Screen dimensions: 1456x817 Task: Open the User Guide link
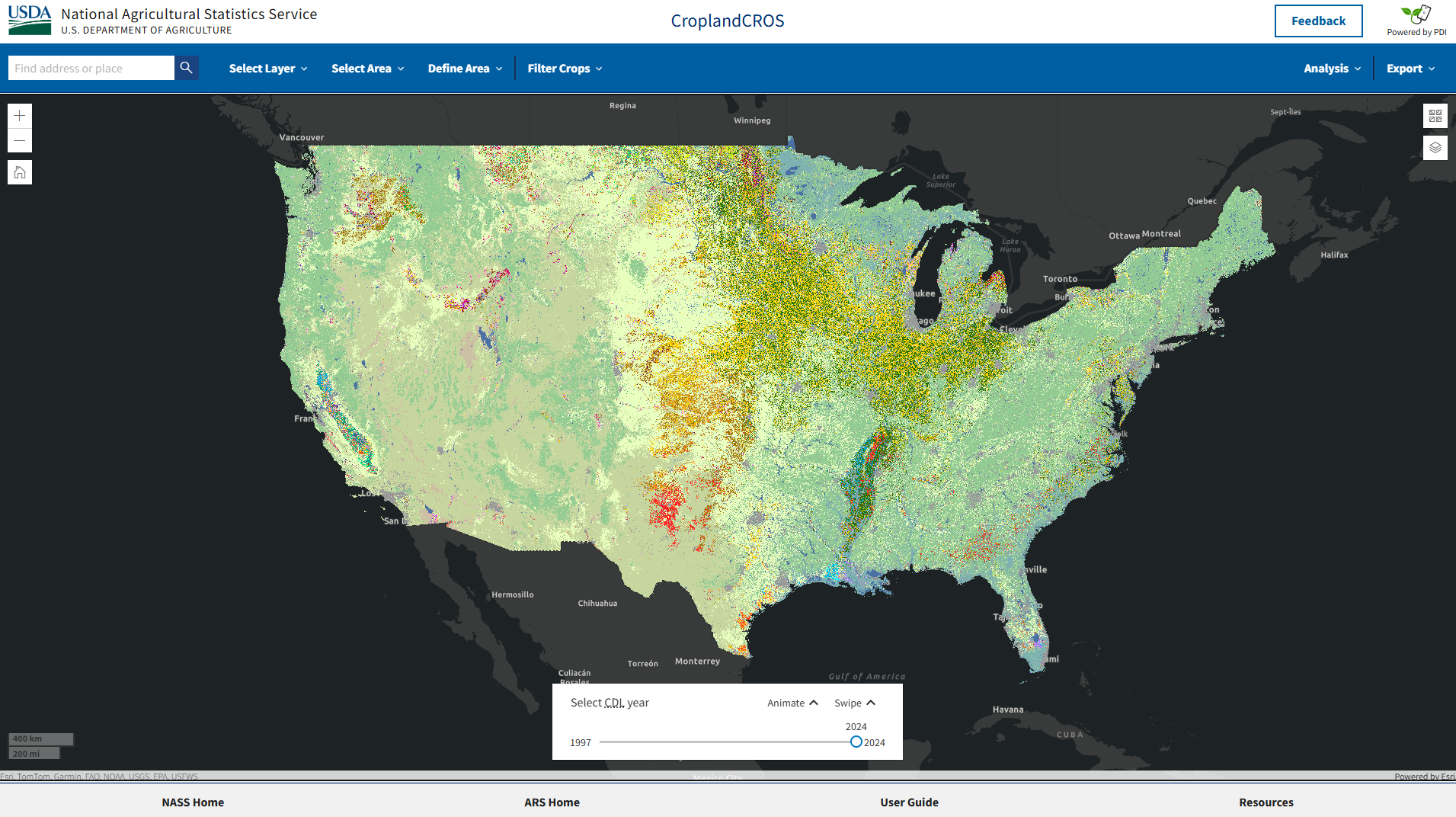point(908,802)
